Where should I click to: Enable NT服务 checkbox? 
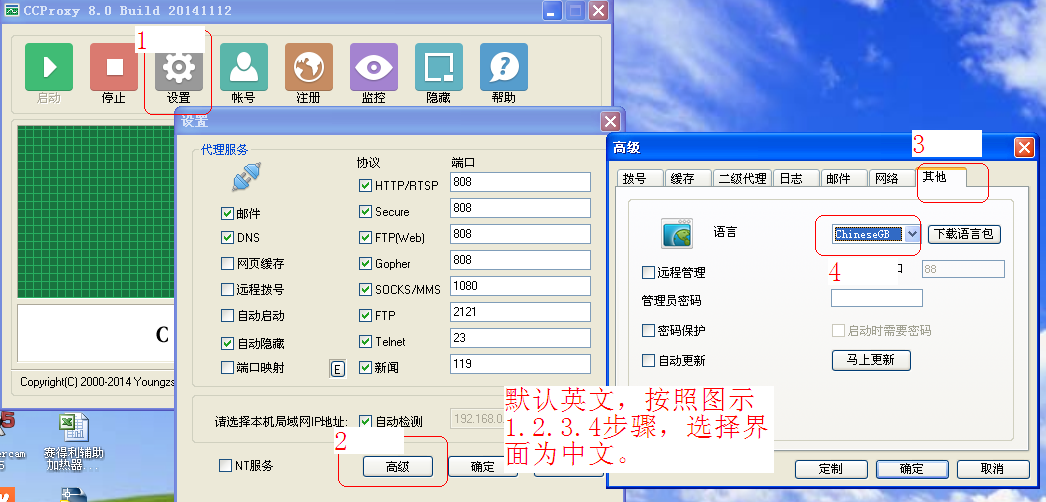tap(225, 465)
